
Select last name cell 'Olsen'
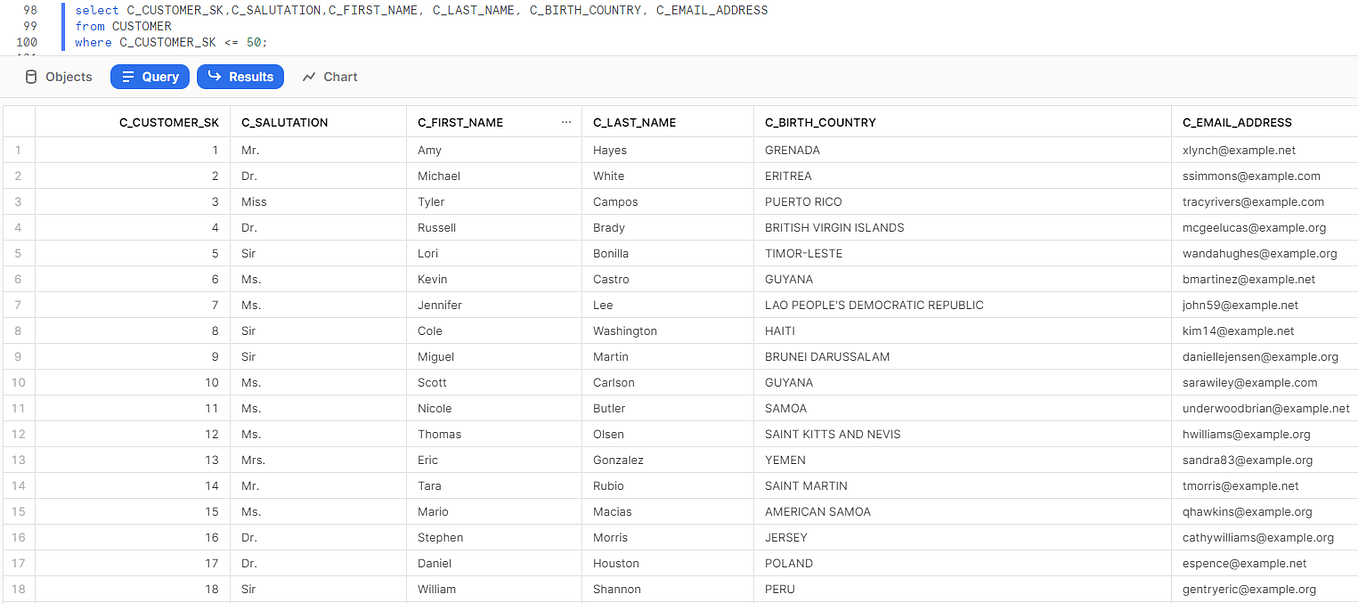pyautogui.click(x=608, y=435)
